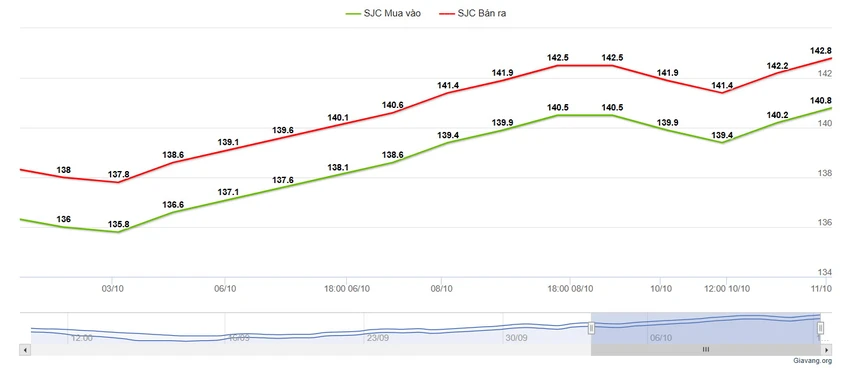The image size is (850, 368).
Task: Toggle the SJC Mua vào legend entry
Action: tap(382, 14)
